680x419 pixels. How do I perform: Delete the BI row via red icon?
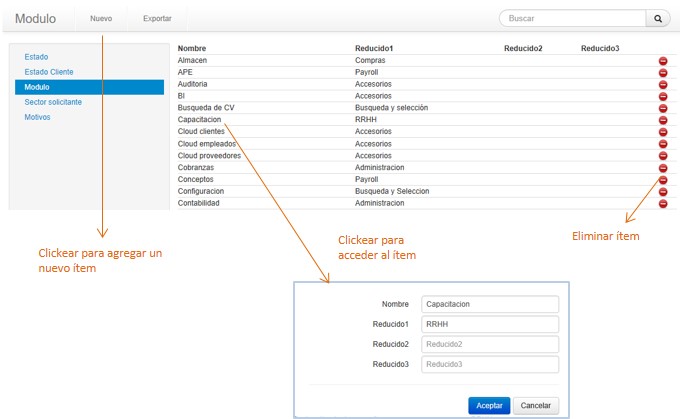point(662,96)
